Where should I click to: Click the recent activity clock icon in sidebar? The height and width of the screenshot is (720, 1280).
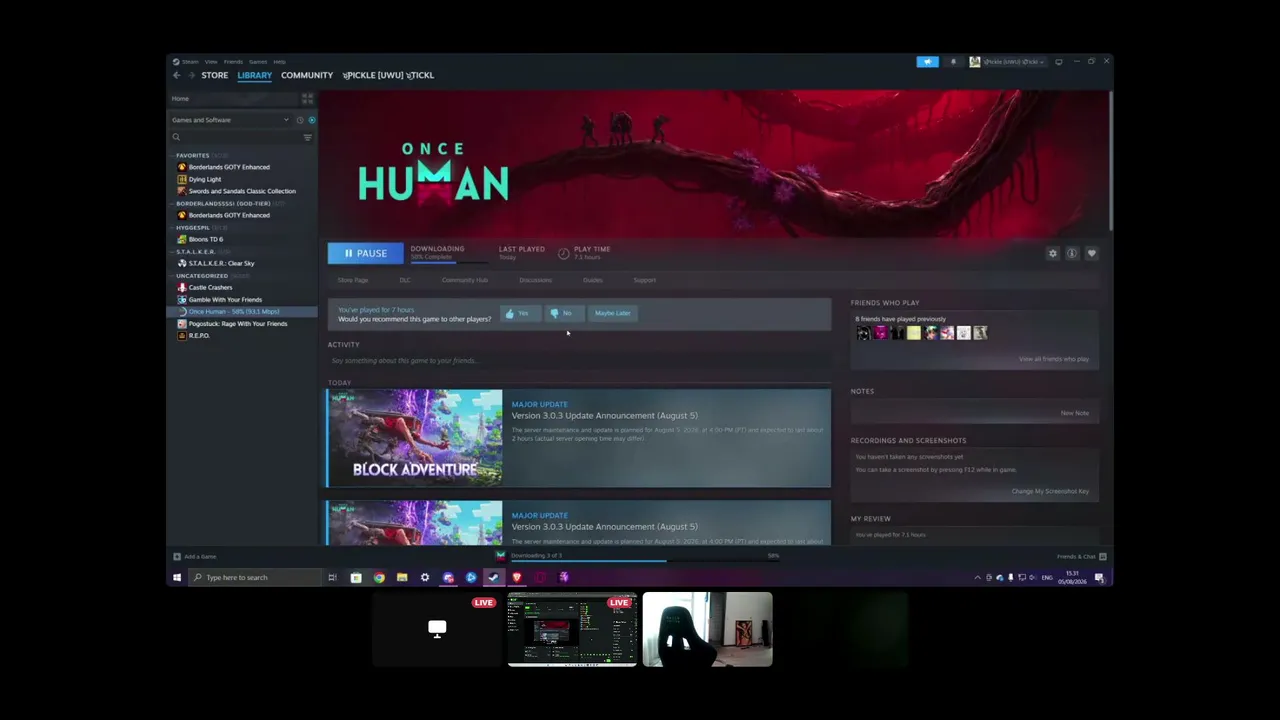(x=299, y=120)
